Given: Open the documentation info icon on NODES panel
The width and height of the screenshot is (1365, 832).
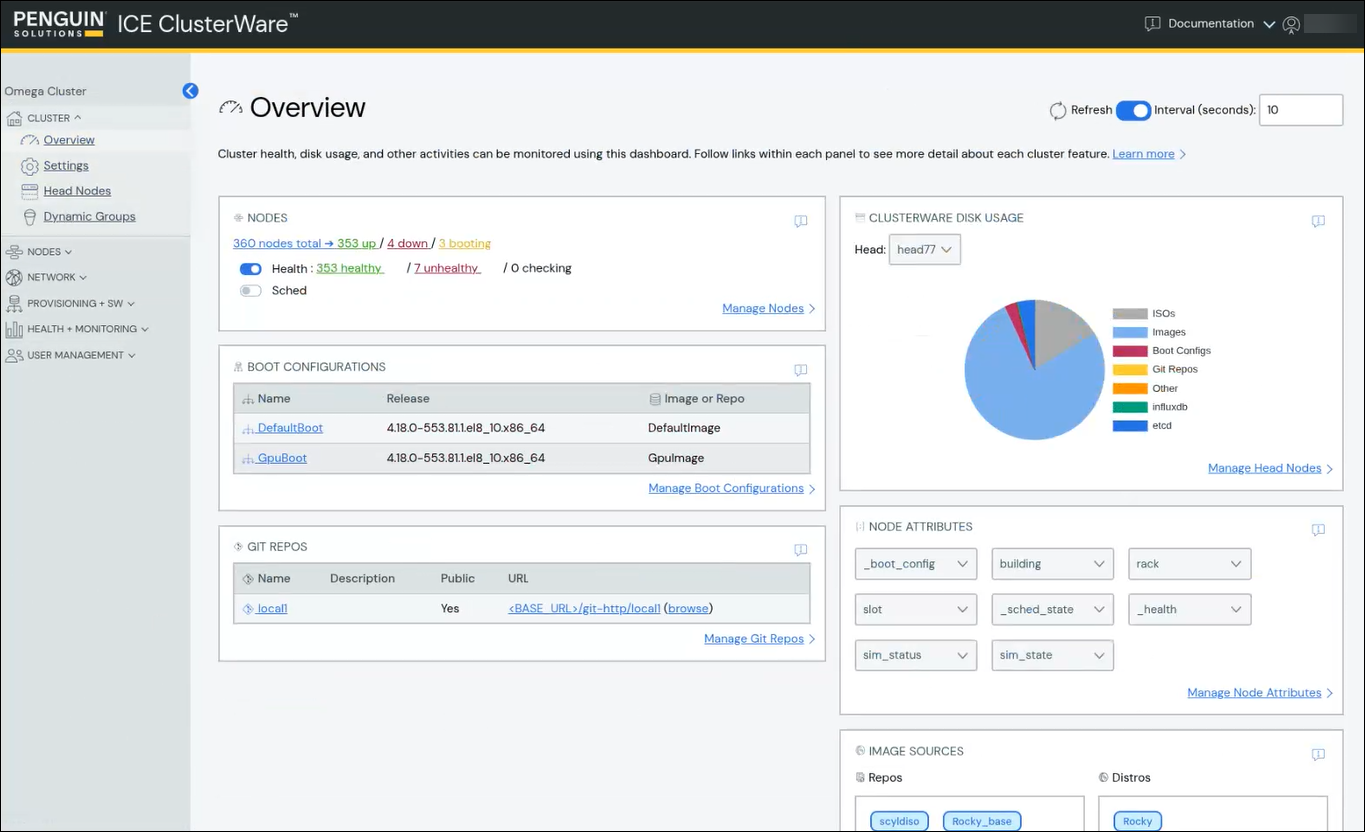Looking at the screenshot, I should pos(800,222).
